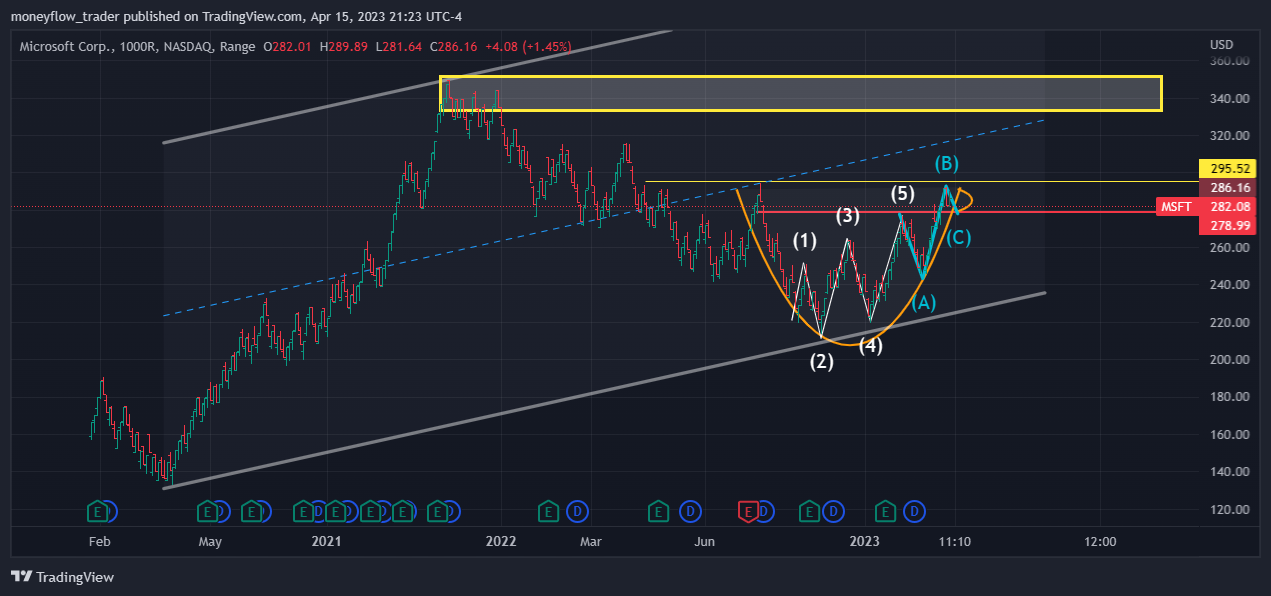
Task: Click the high value H289.89
Action: click(343, 46)
